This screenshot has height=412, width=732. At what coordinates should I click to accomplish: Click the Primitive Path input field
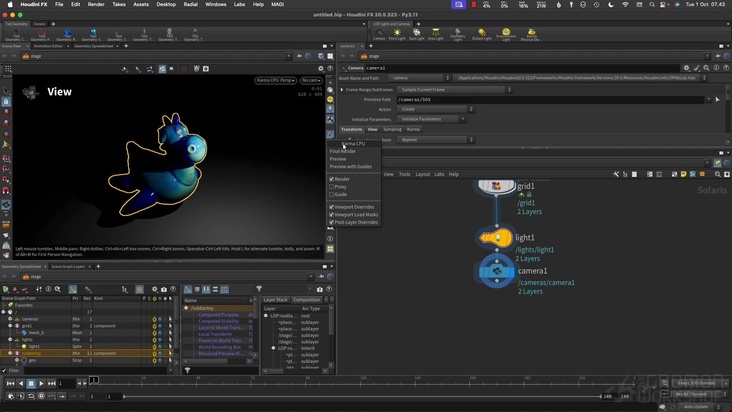pos(550,99)
